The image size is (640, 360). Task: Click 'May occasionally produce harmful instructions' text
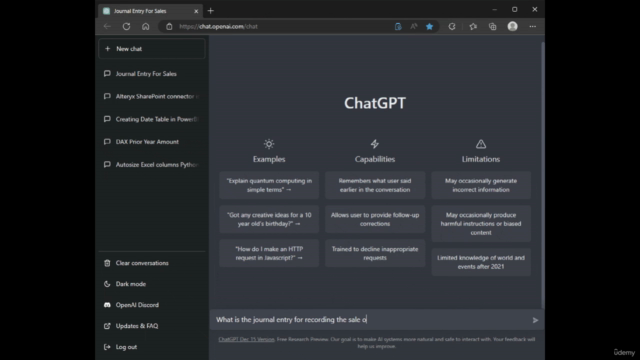click(x=481, y=224)
